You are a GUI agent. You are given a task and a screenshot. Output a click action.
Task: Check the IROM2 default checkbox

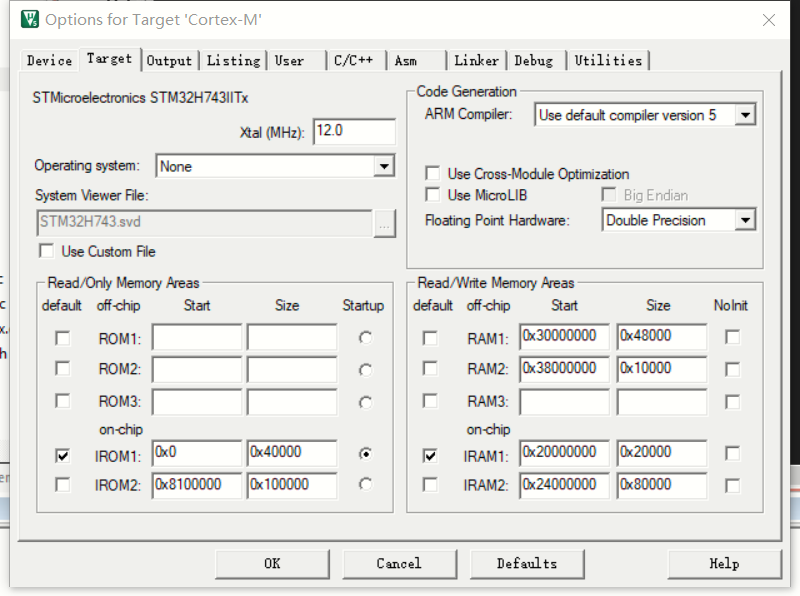(62, 484)
